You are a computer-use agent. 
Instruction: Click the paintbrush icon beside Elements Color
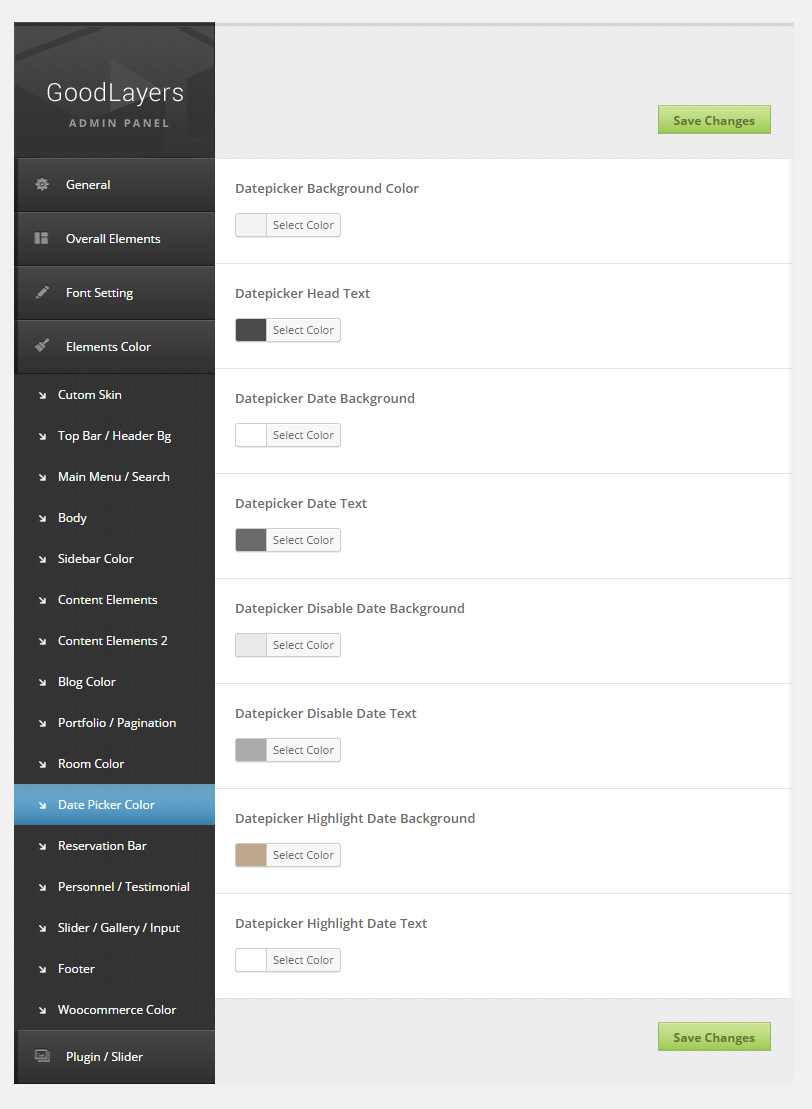click(x=42, y=346)
